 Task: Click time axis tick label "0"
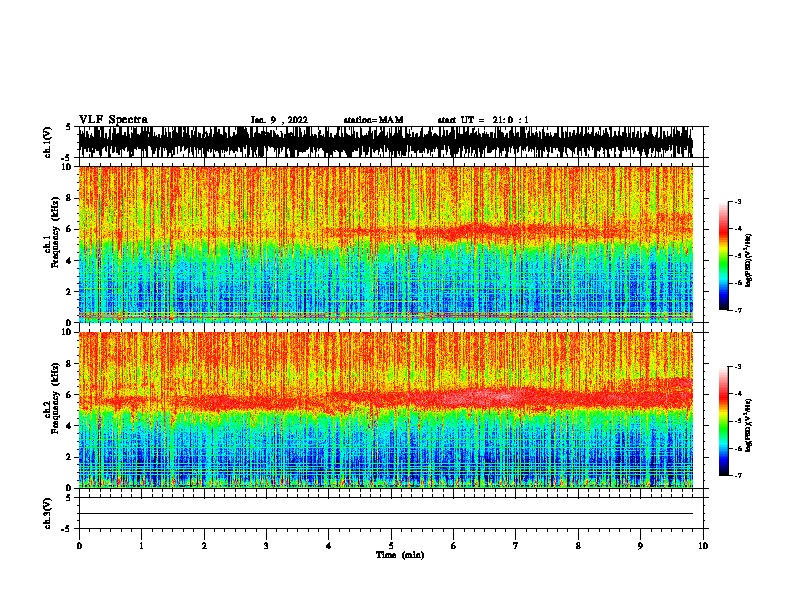(79, 546)
